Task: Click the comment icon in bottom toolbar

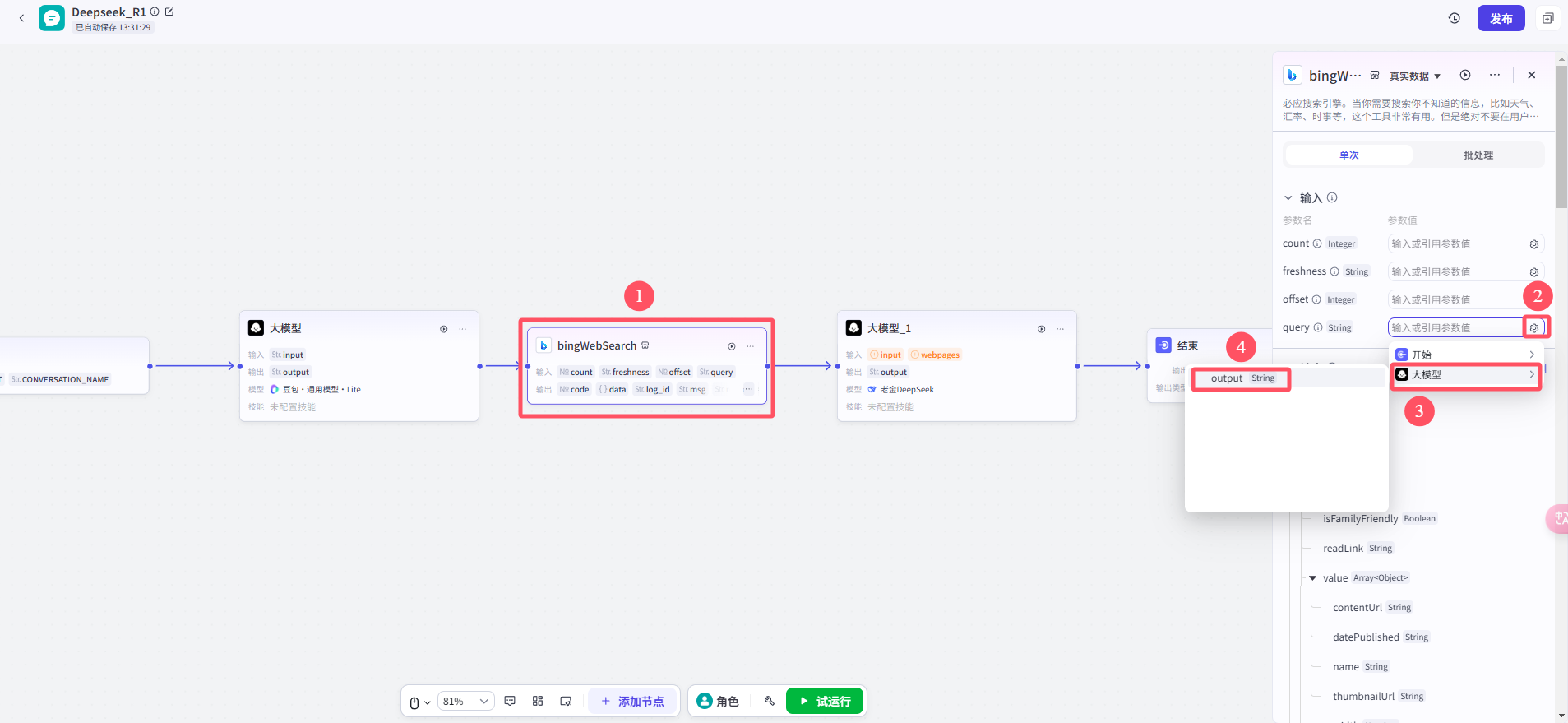Action: [x=510, y=701]
